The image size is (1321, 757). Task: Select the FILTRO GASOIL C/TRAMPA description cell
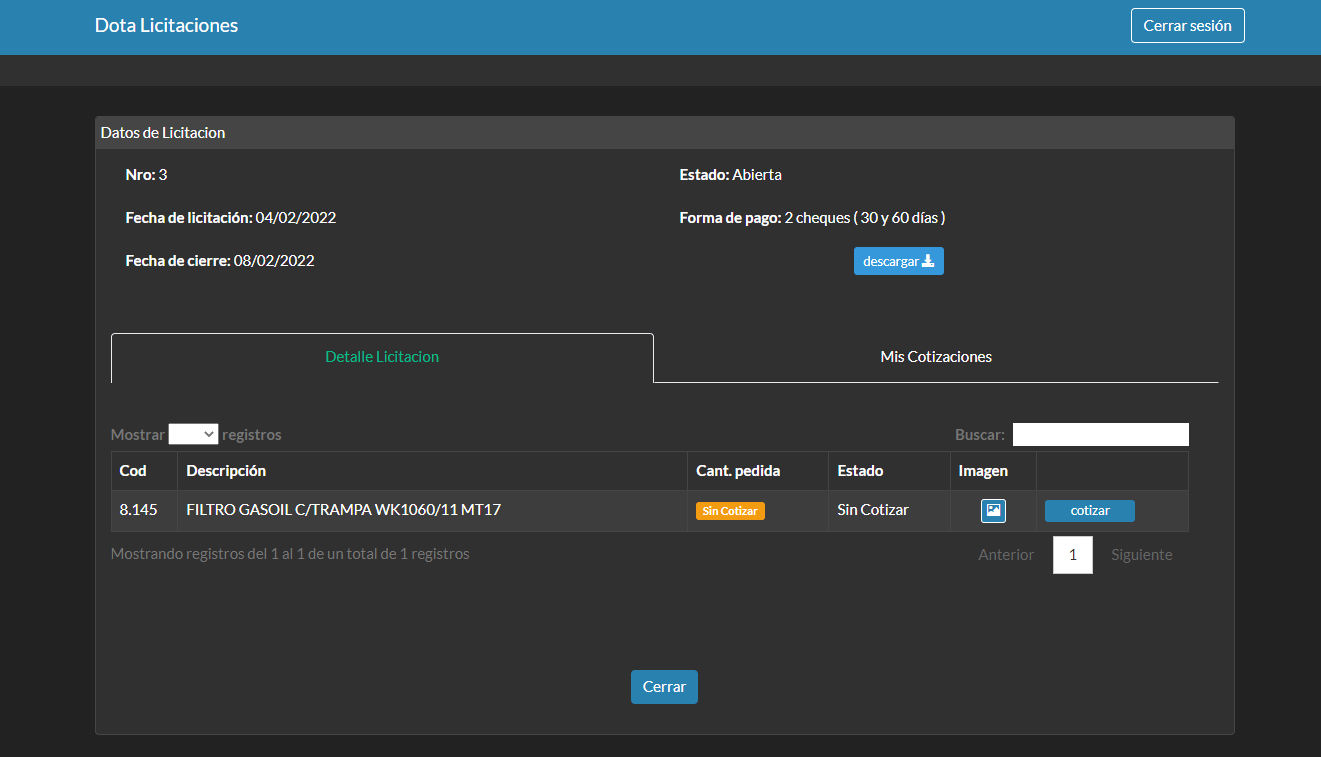[343, 510]
